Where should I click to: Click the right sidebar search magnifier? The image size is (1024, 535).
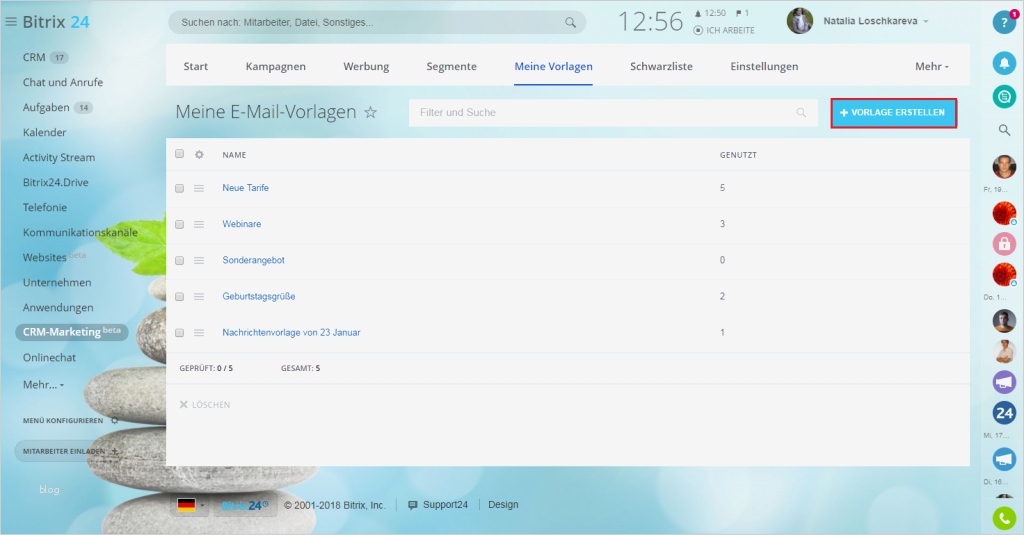pos(1004,130)
